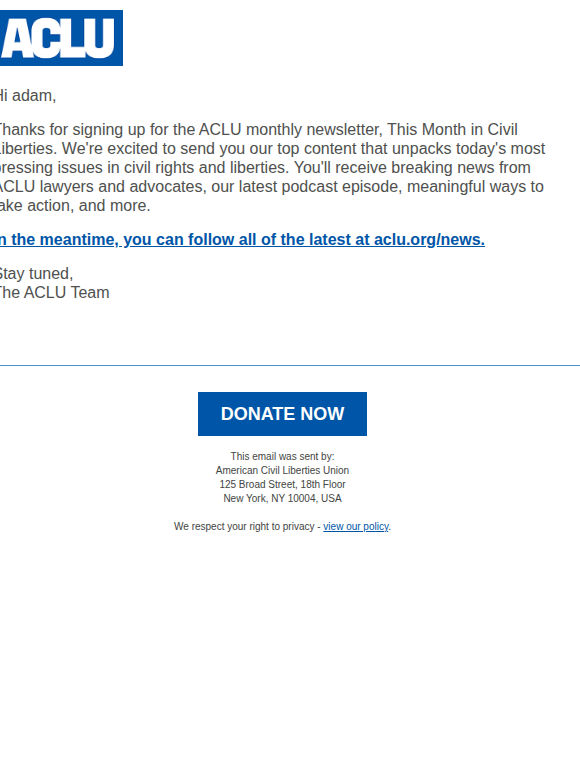
Task: Open the aclu.org/news follow link
Action: point(242,239)
